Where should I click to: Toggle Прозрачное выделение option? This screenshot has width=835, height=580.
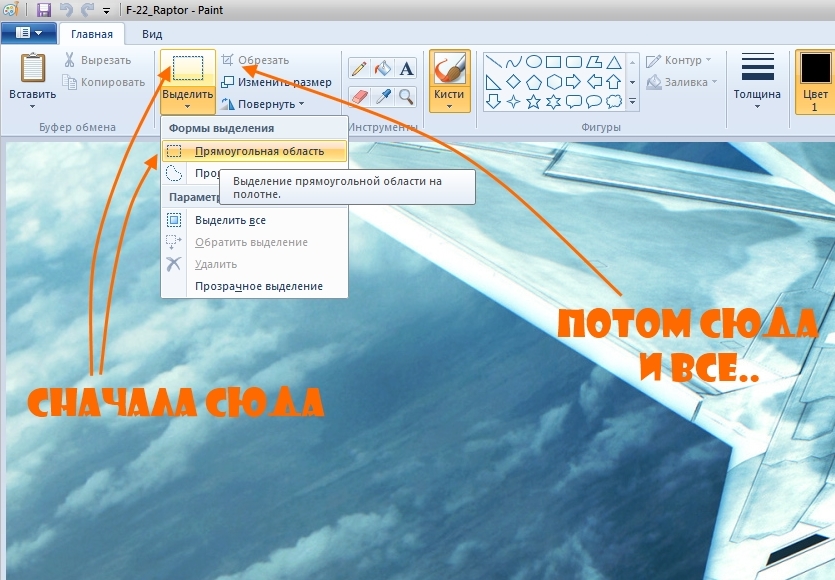pyautogui.click(x=254, y=287)
